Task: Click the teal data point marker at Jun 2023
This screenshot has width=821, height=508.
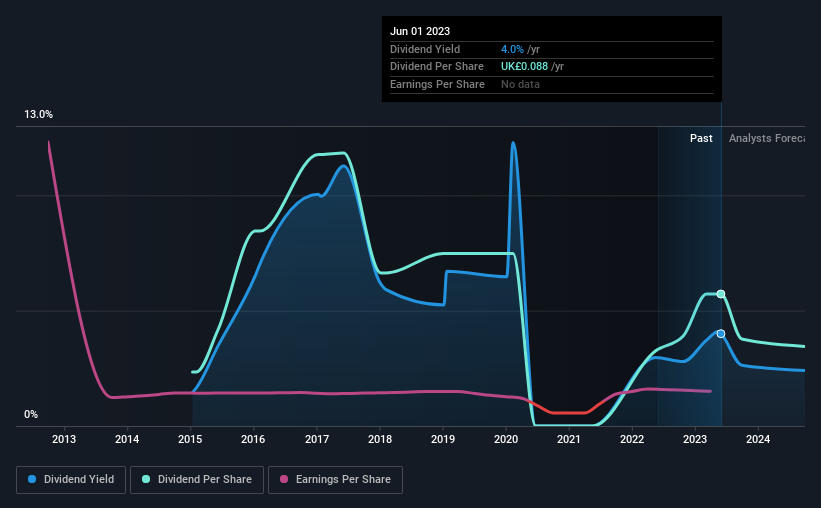Action: tap(721, 294)
